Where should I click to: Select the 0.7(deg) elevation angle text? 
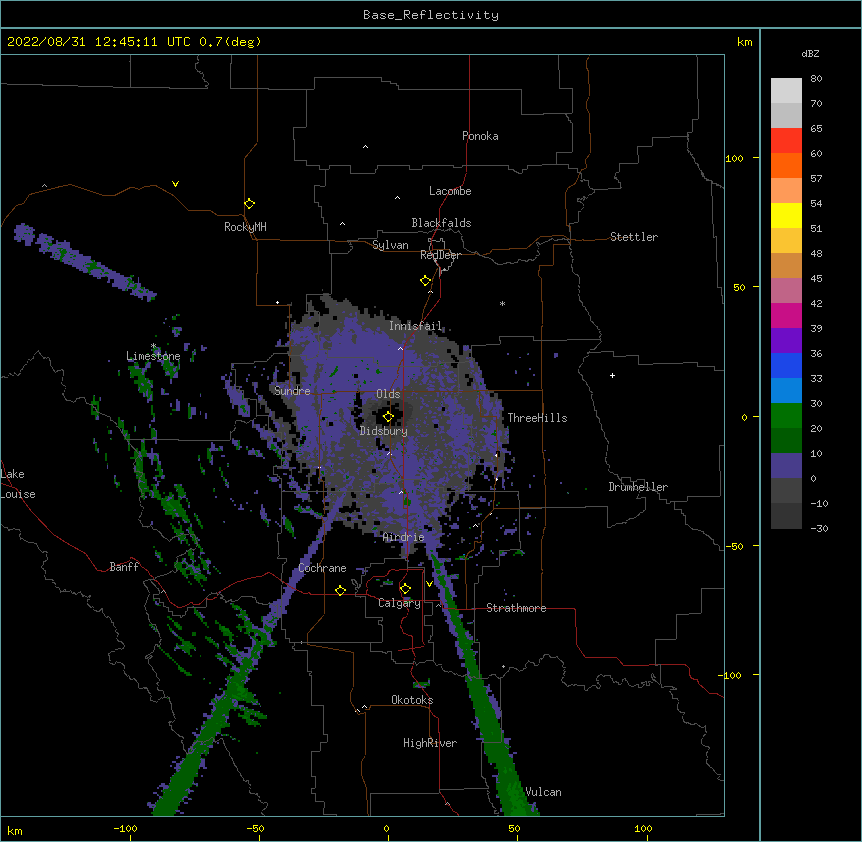click(230, 42)
